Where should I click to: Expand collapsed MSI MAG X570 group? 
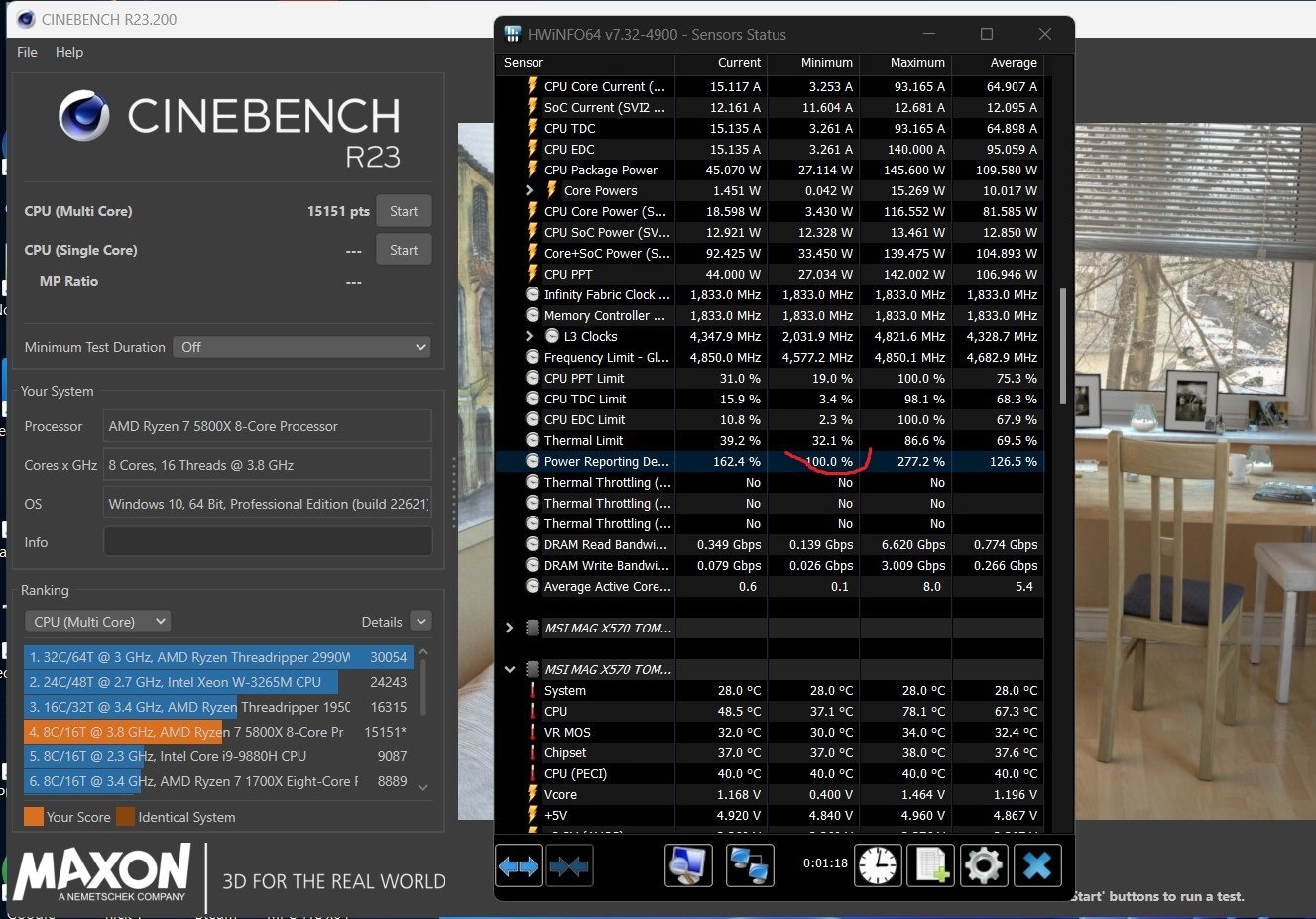pyautogui.click(x=509, y=628)
